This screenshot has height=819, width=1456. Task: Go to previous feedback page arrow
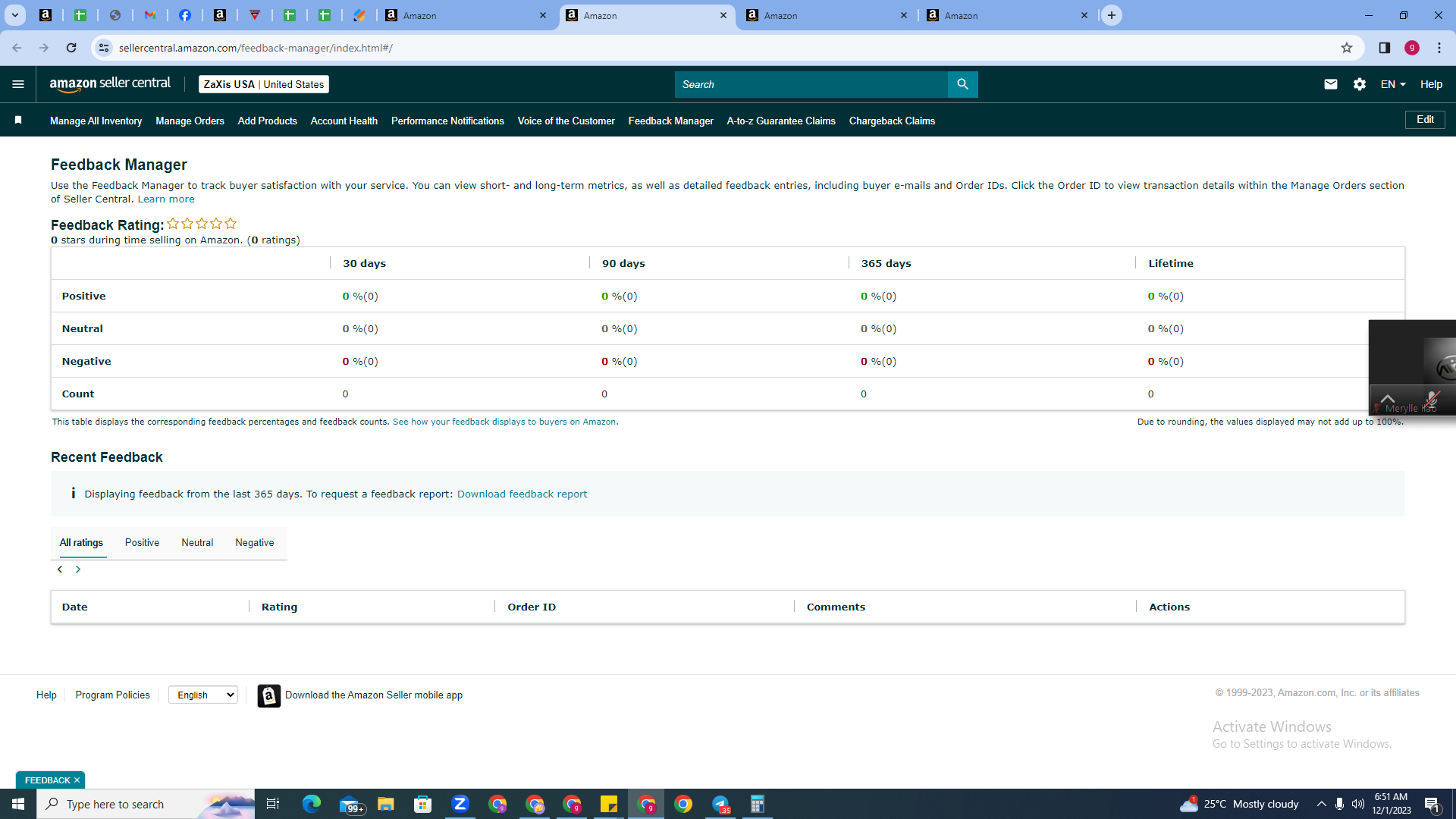pos(60,570)
